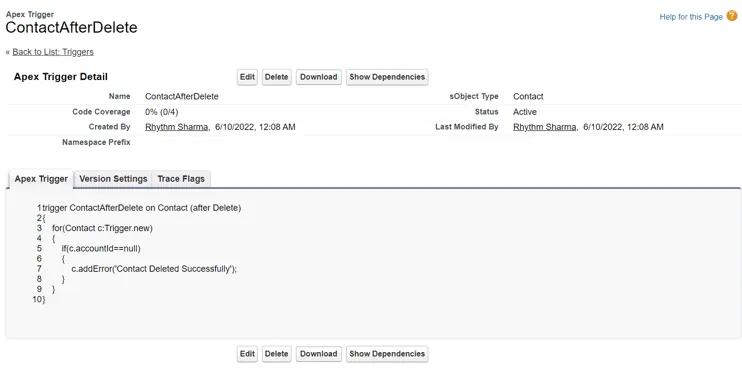The width and height of the screenshot is (742, 379).
Task: Click the ContactAfterDelete page title
Action: point(71,27)
